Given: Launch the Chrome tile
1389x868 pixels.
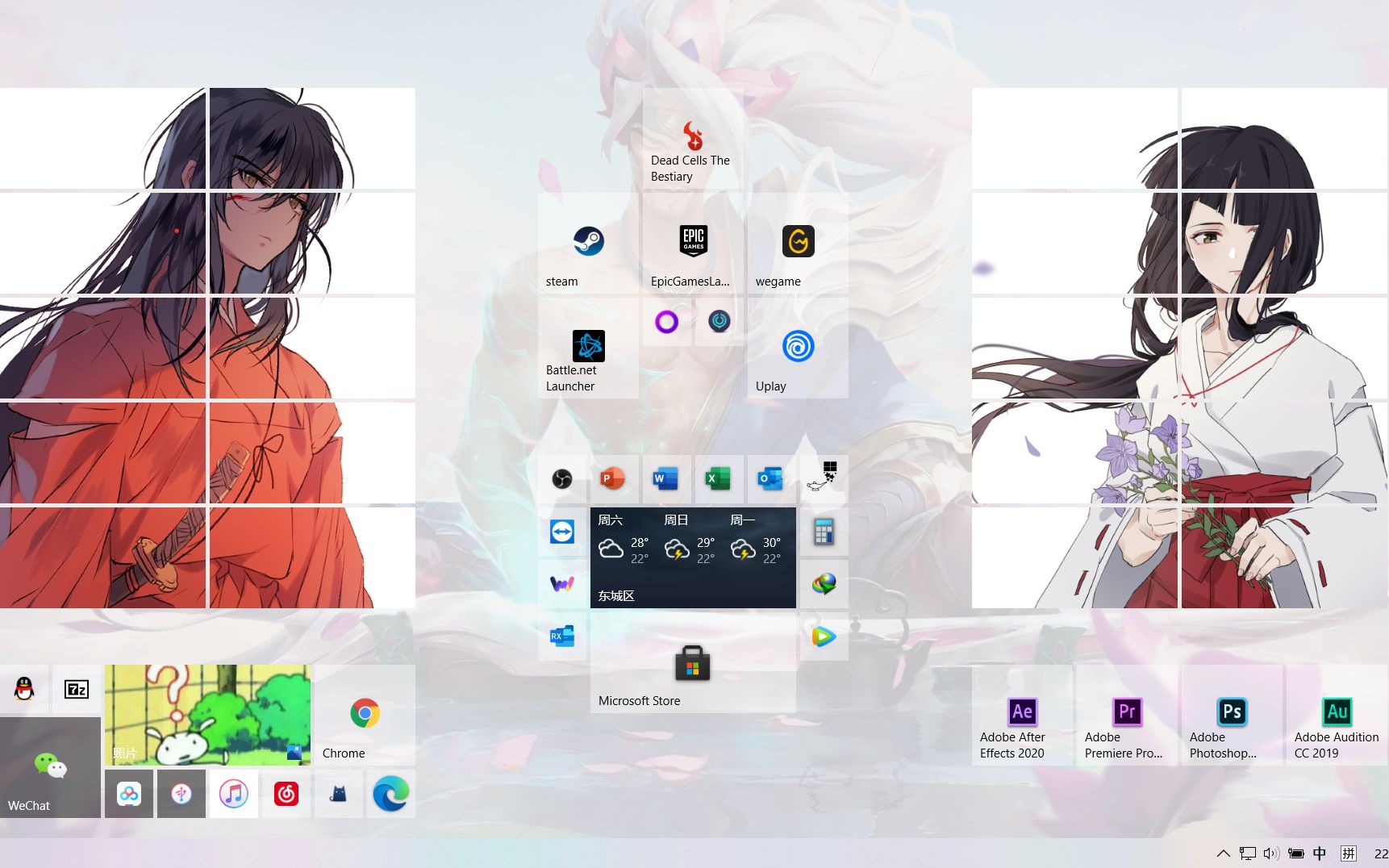Looking at the screenshot, I should pyautogui.click(x=365, y=715).
